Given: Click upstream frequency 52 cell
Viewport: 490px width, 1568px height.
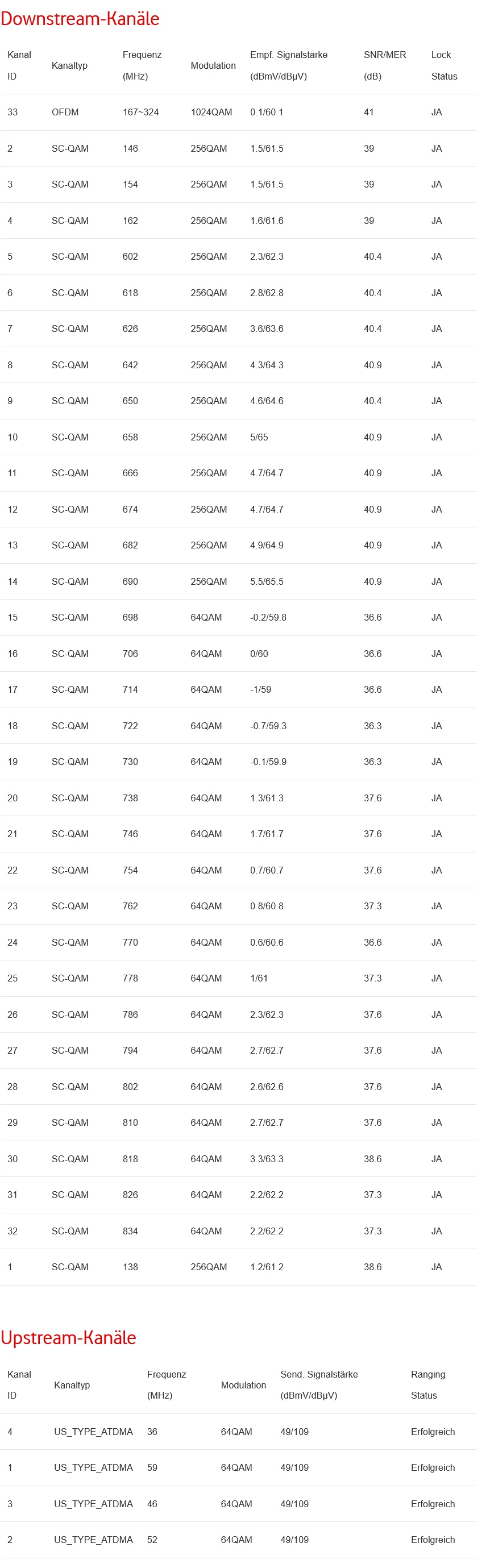Looking at the screenshot, I should point(152,1540).
